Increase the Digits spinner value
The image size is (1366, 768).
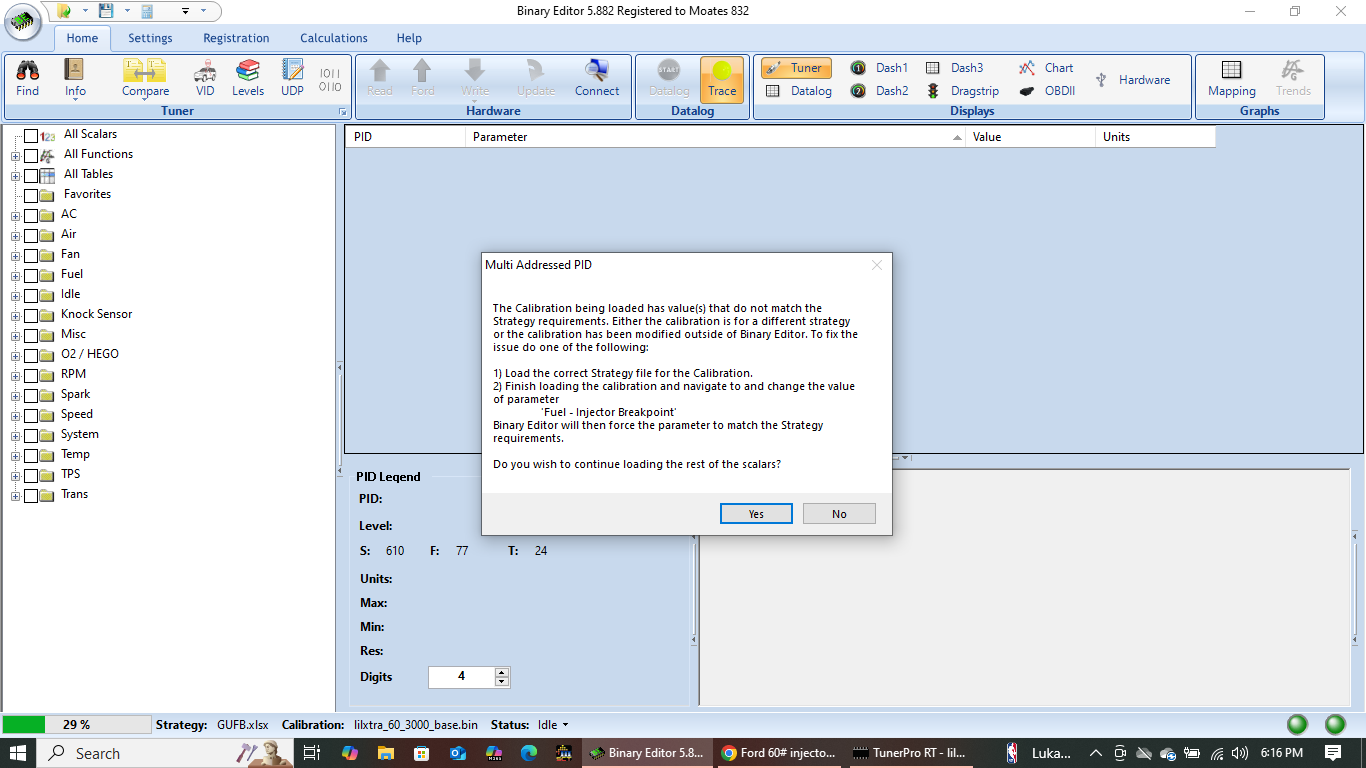502,672
